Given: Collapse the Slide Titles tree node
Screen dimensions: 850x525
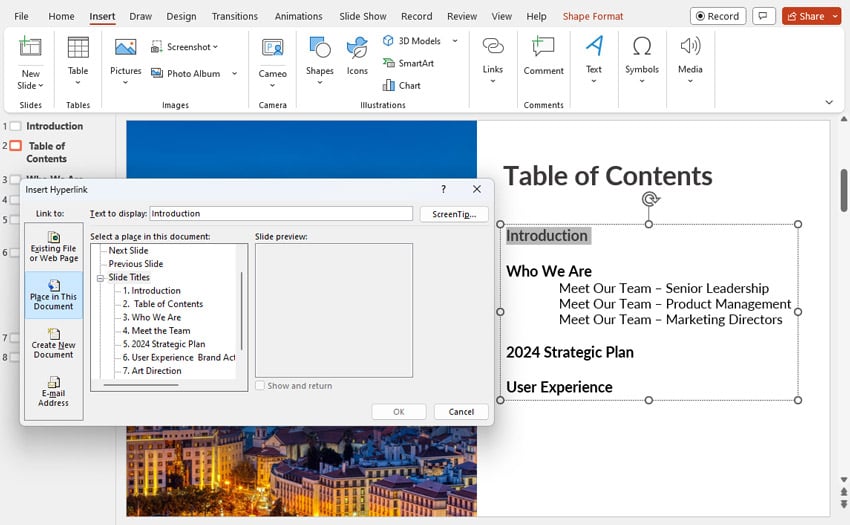Looking at the screenshot, I should [x=101, y=278].
